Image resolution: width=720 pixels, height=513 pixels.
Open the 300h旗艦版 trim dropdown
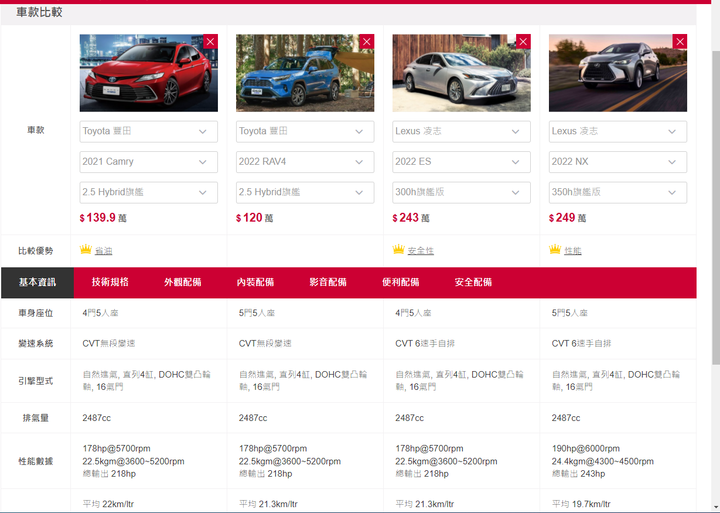[461, 192]
